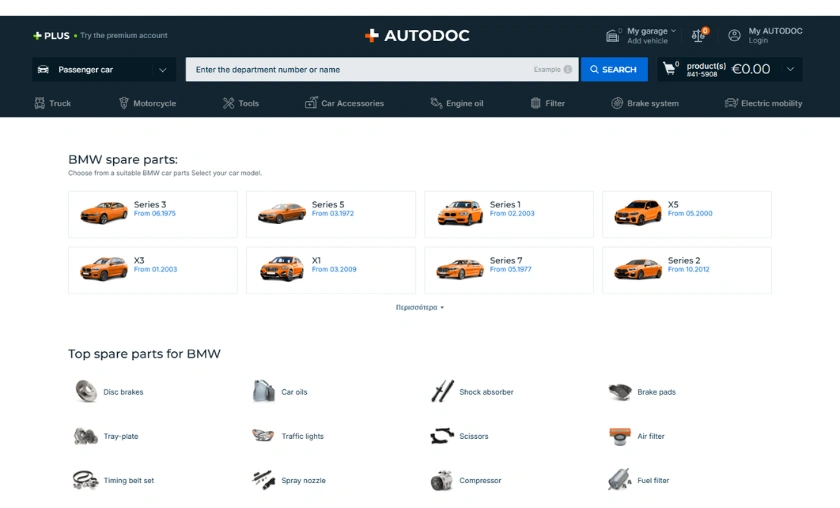
Task: Click the My AUTODOC user icon
Action: tap(734, 35)
